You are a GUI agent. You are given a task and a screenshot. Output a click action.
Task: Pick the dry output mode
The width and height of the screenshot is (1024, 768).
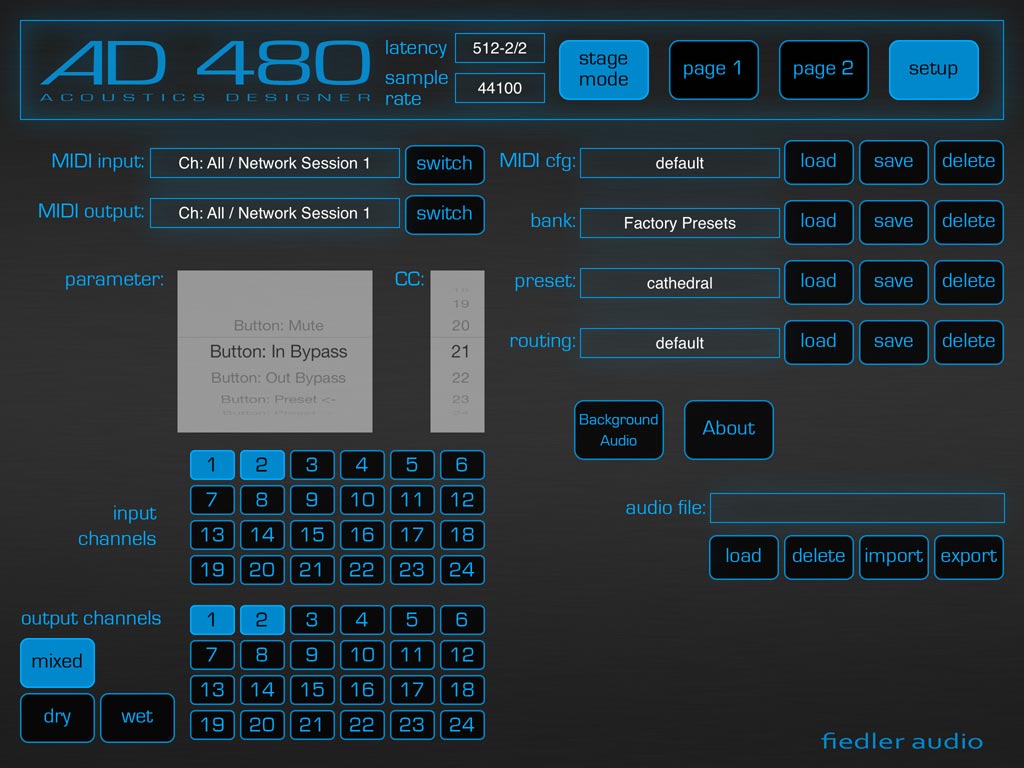pos(57,717)
